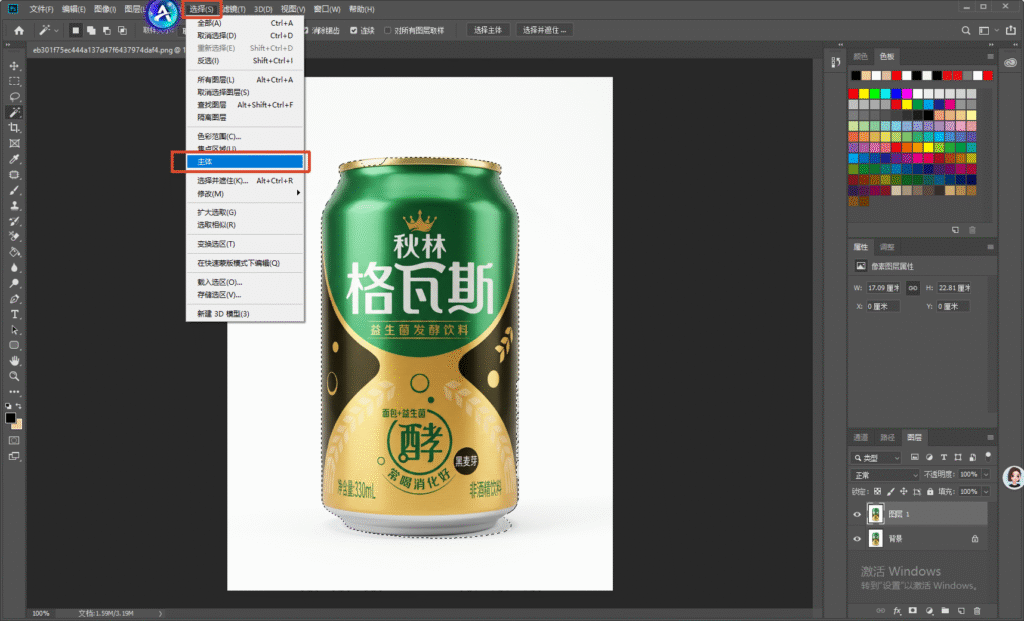The height and width of the screenshot is (621, 1024).
Task: Toggle link width and height icon
Action: (x=913, y=288)
